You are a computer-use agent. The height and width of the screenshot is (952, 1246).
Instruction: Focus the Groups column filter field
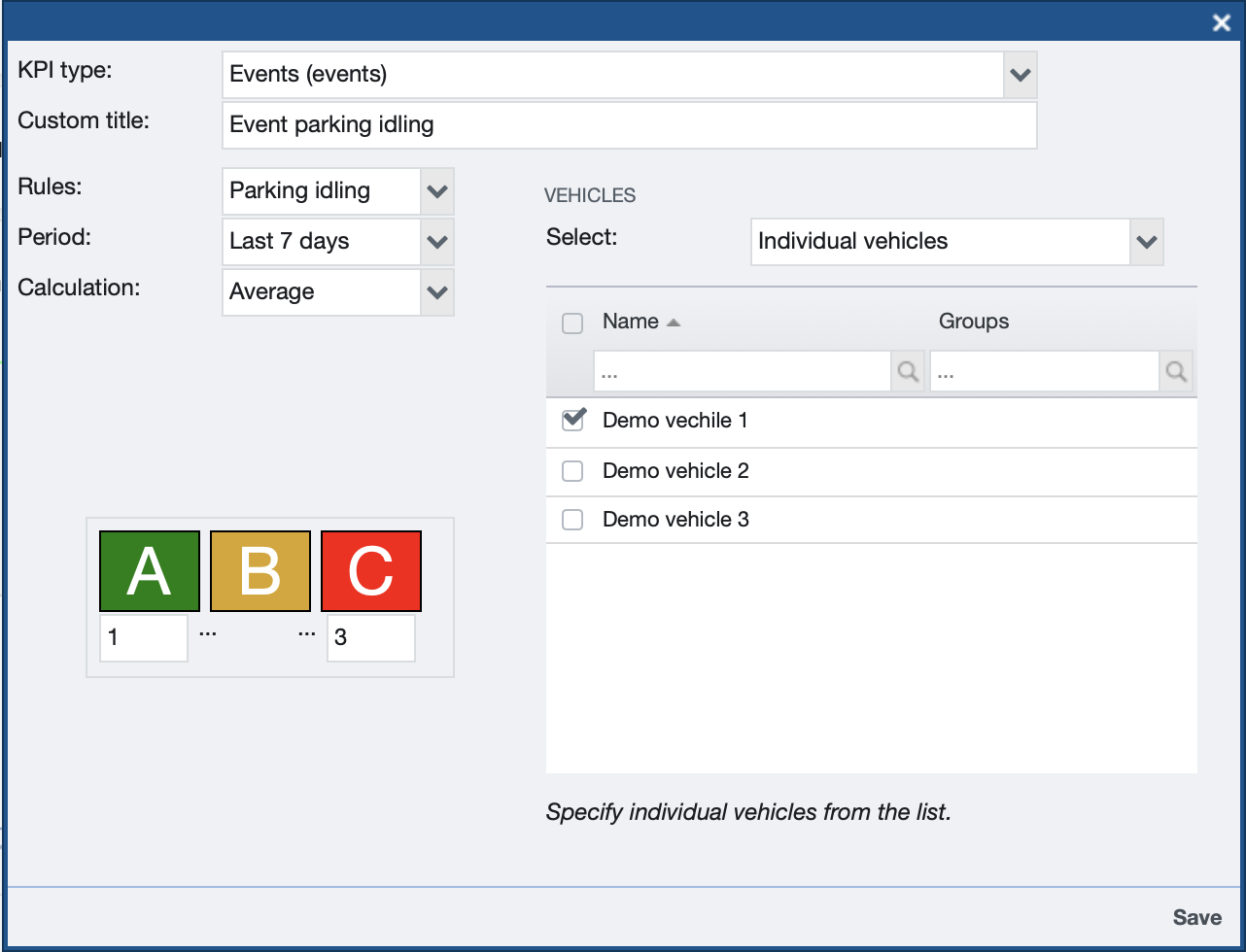(x=1045, y=371)
